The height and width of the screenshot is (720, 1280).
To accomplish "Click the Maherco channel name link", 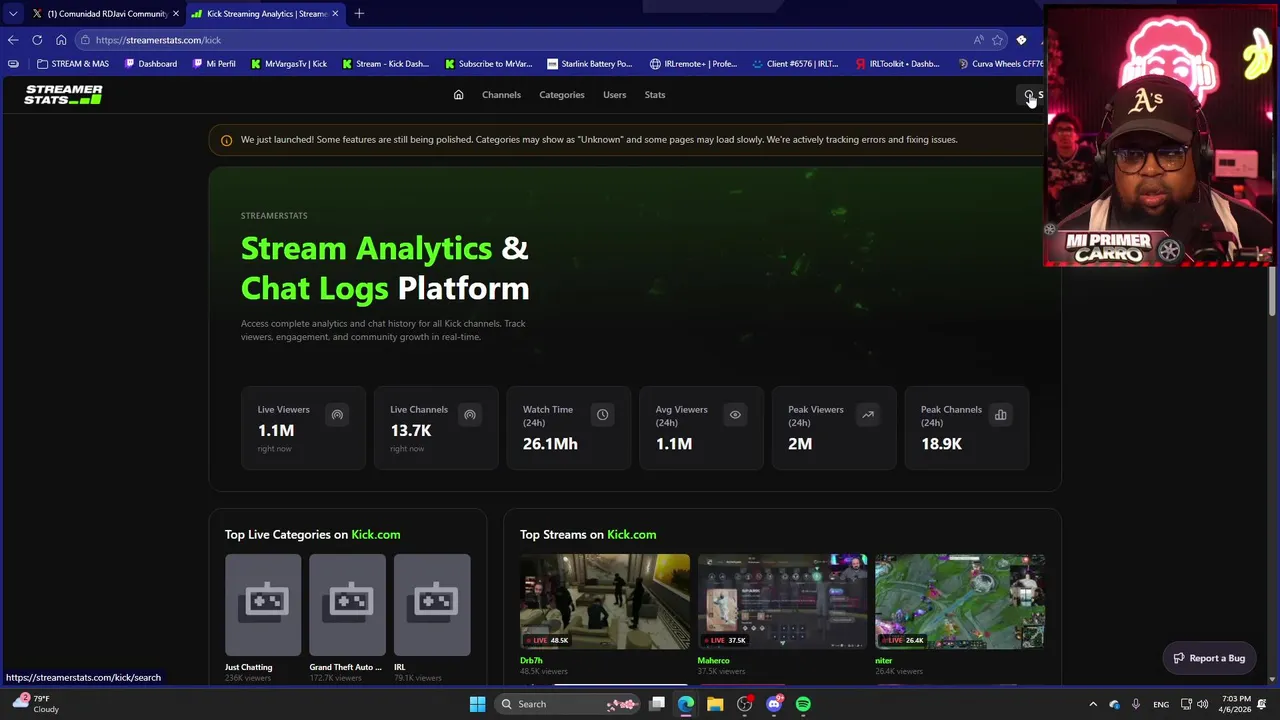I will [x=714, y=661].
